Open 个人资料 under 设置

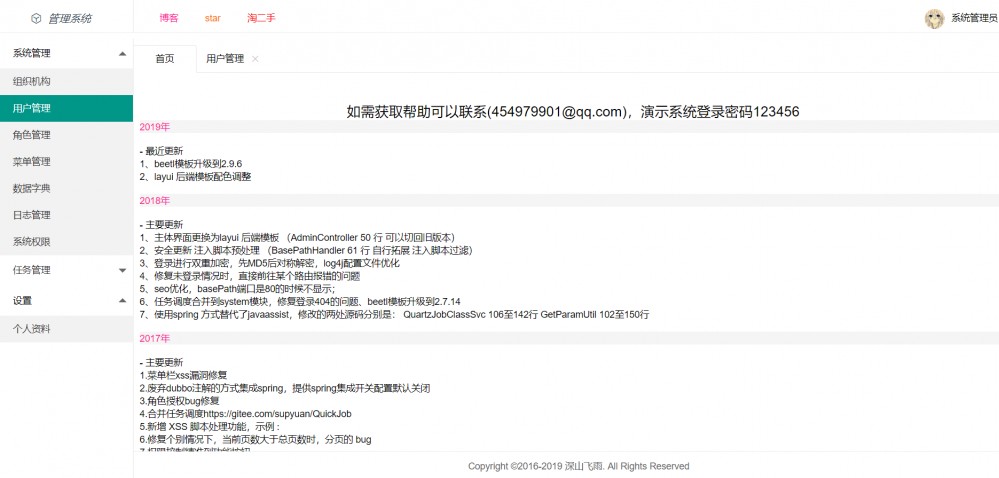(66, 329)
